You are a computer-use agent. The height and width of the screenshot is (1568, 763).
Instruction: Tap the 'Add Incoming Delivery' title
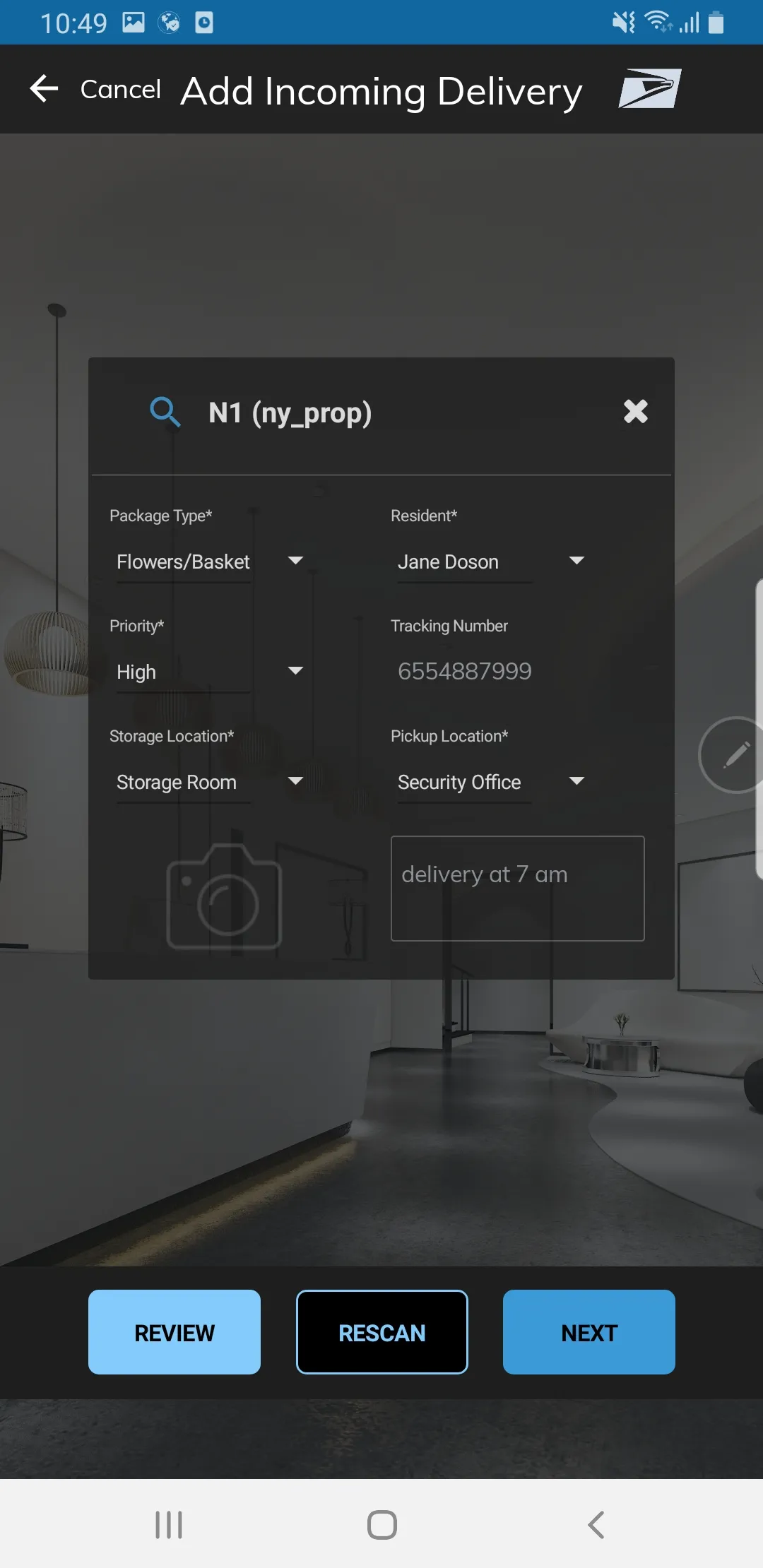click(381, 91)
